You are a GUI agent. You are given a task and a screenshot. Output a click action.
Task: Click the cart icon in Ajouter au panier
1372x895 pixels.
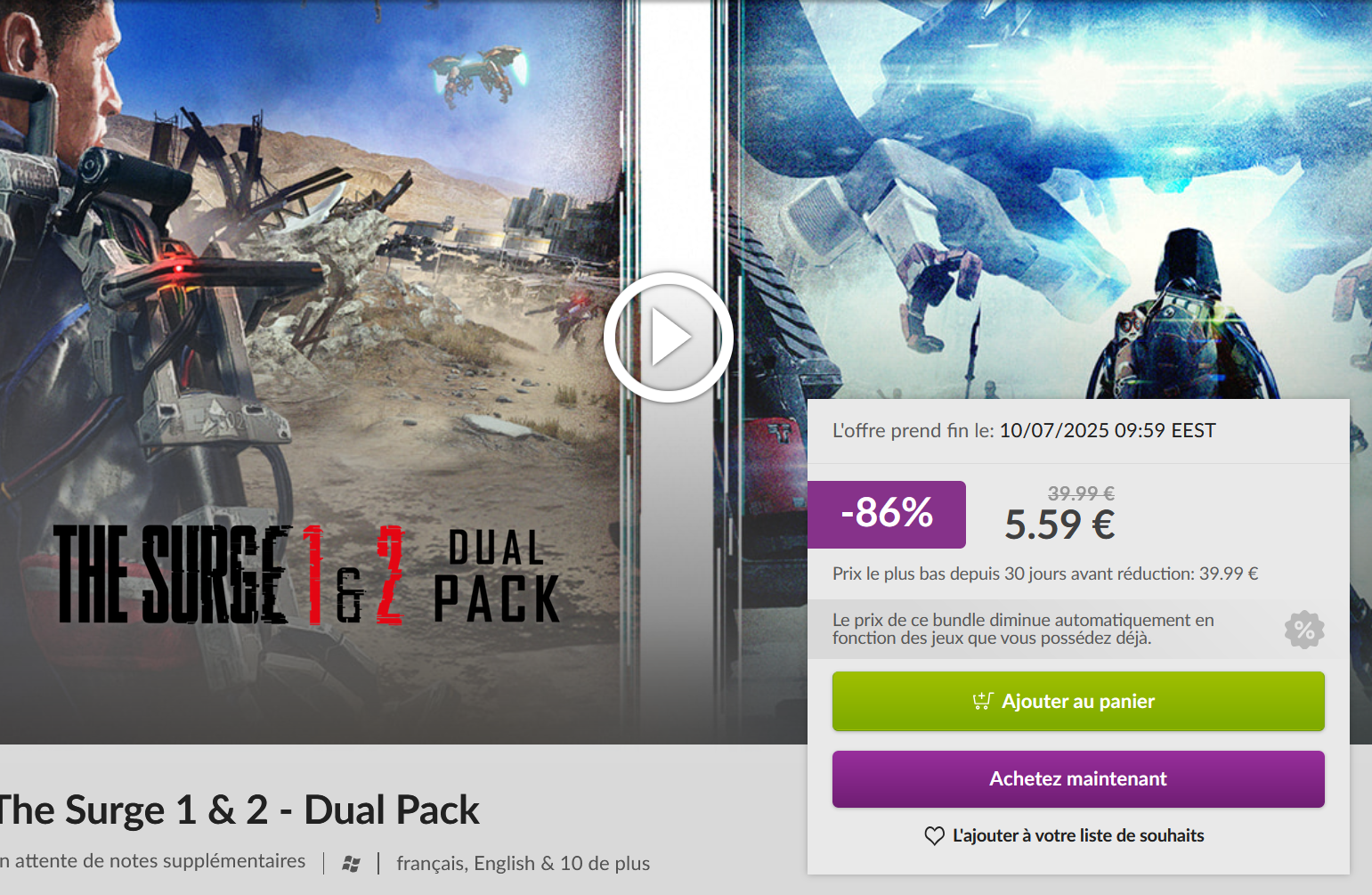pos(982,702)
